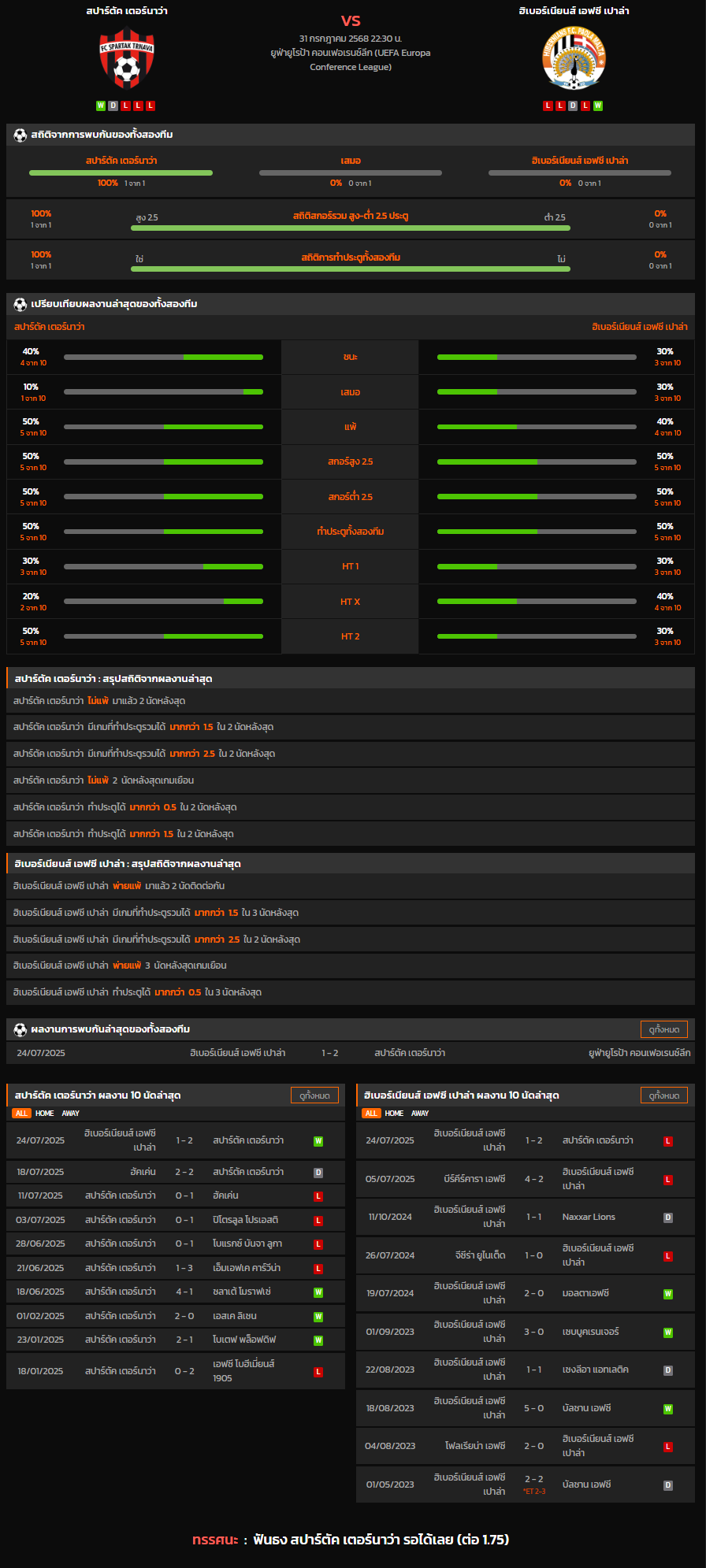Select ALL tab in Hibernians last 10 matches
The image size is (706, 1568).
coord(371,1114)
